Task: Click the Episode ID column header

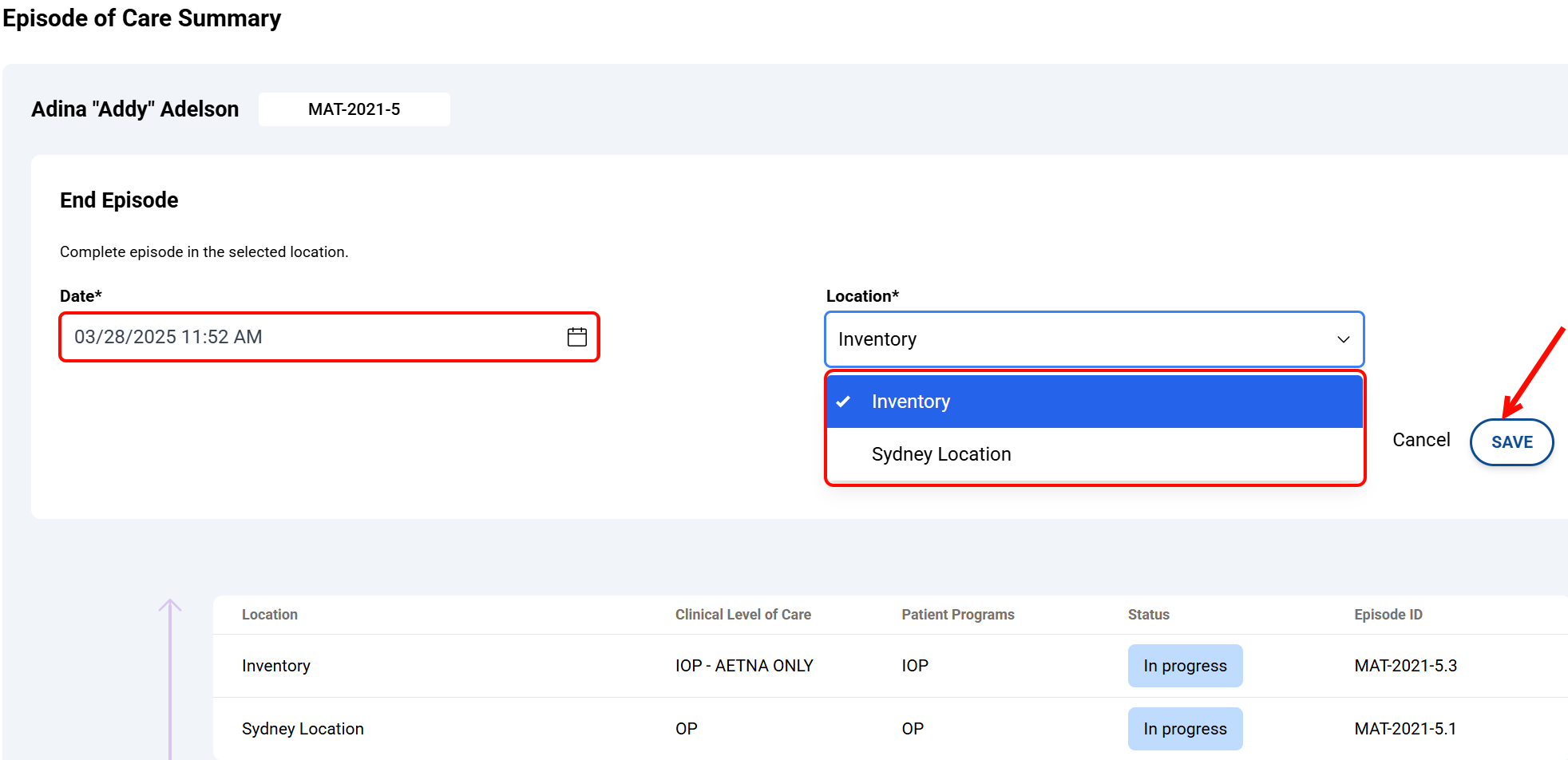Action: [1388, 615]
